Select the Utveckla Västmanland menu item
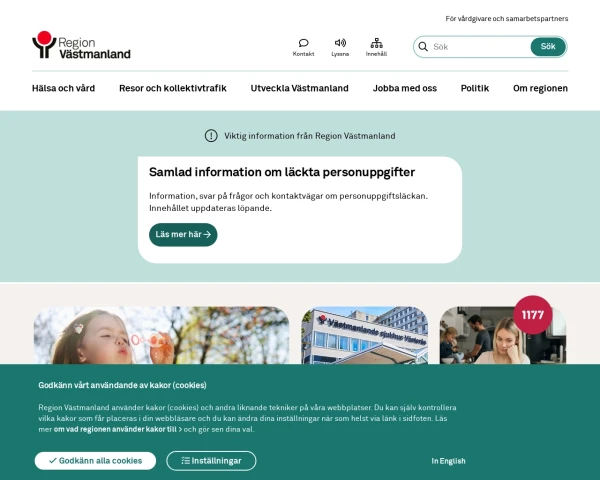600x480 pixels. tap(300, 88)
